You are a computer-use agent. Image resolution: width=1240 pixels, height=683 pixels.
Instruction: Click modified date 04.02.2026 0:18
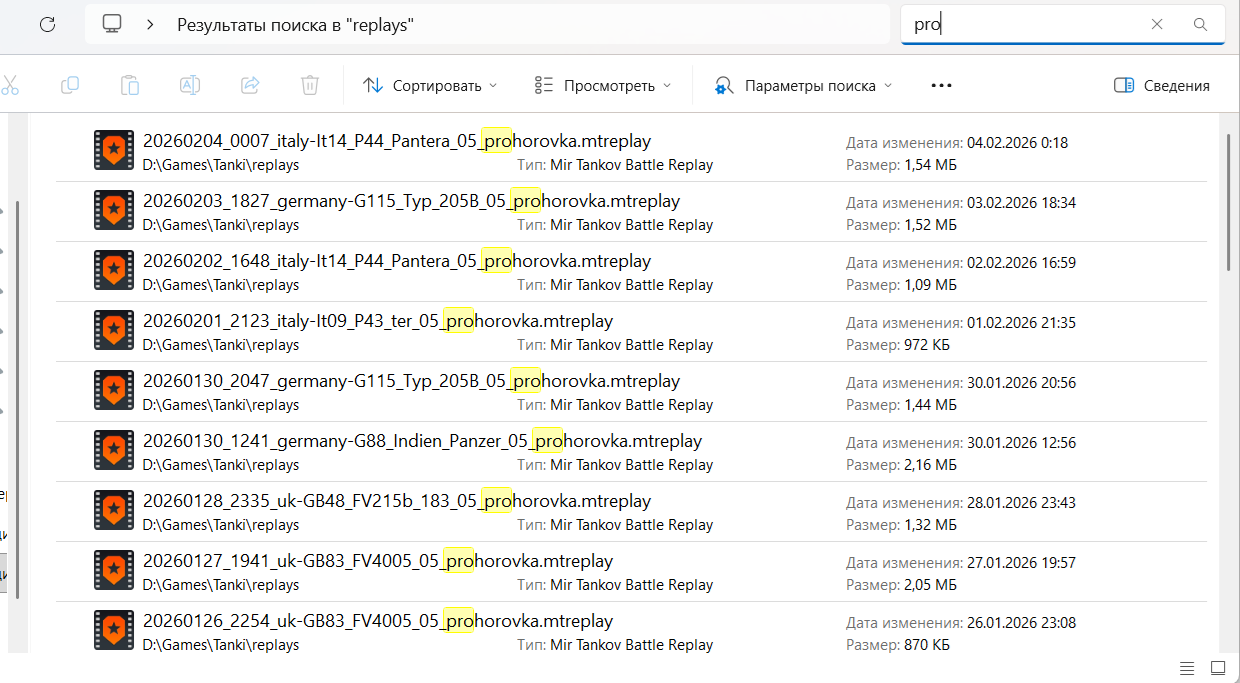(x=1018, y=143)
